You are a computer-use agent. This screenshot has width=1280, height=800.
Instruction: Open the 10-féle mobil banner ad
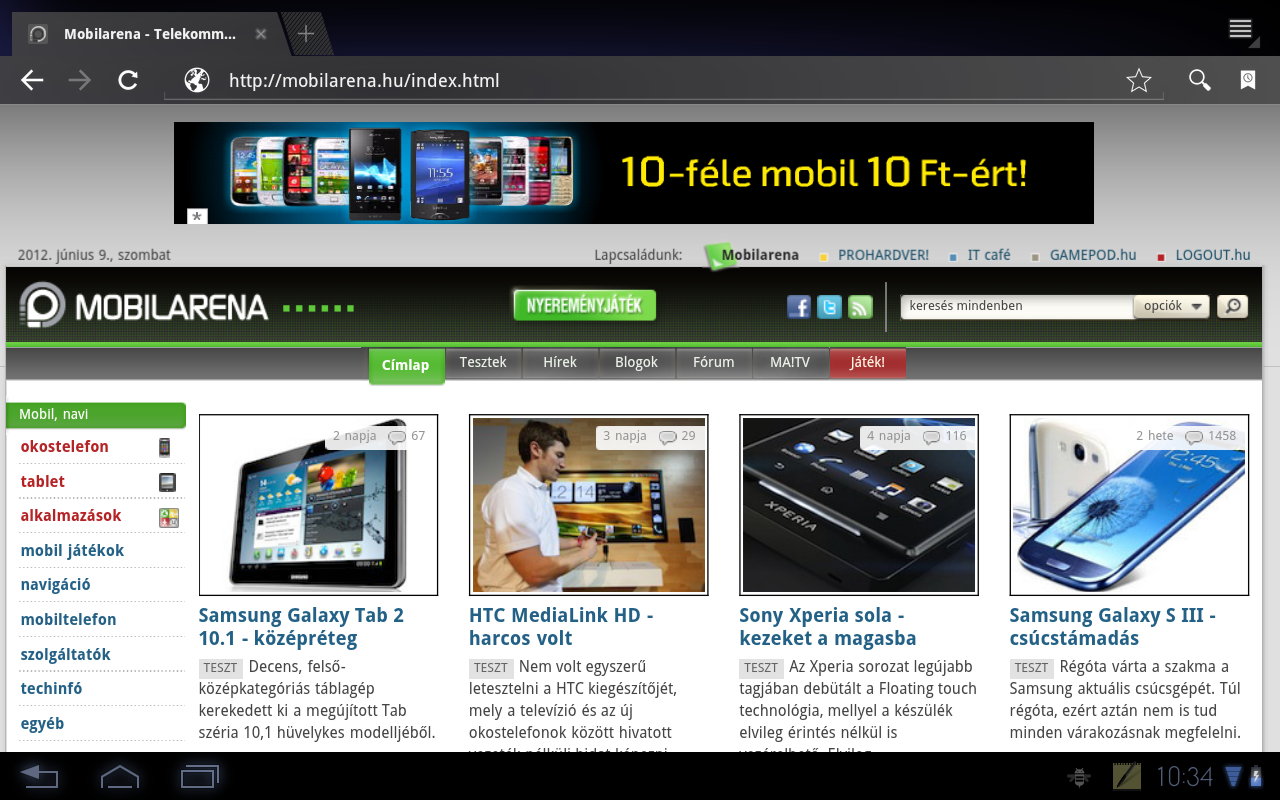634,173
